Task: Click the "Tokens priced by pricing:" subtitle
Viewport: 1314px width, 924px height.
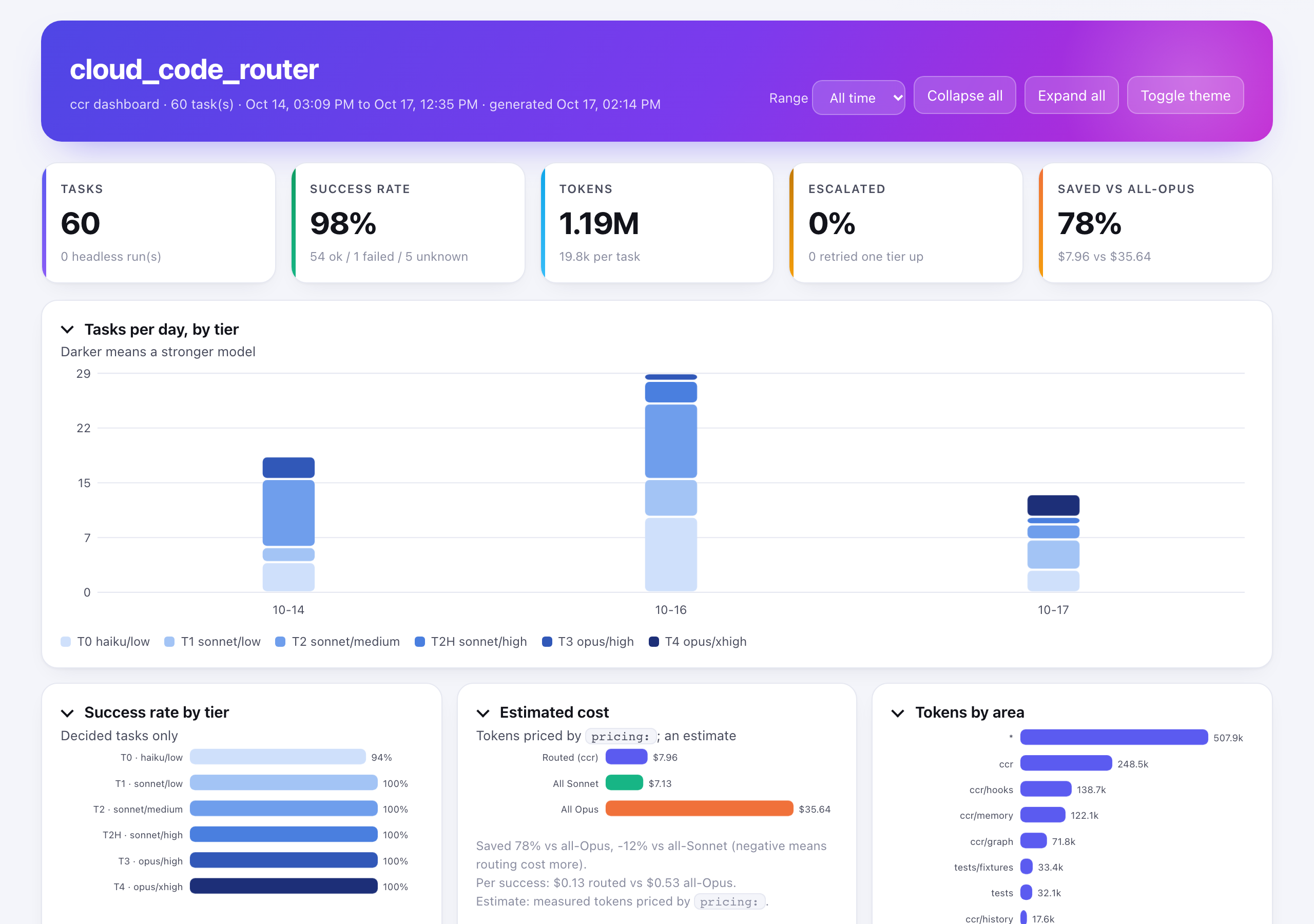Action: 606,736
